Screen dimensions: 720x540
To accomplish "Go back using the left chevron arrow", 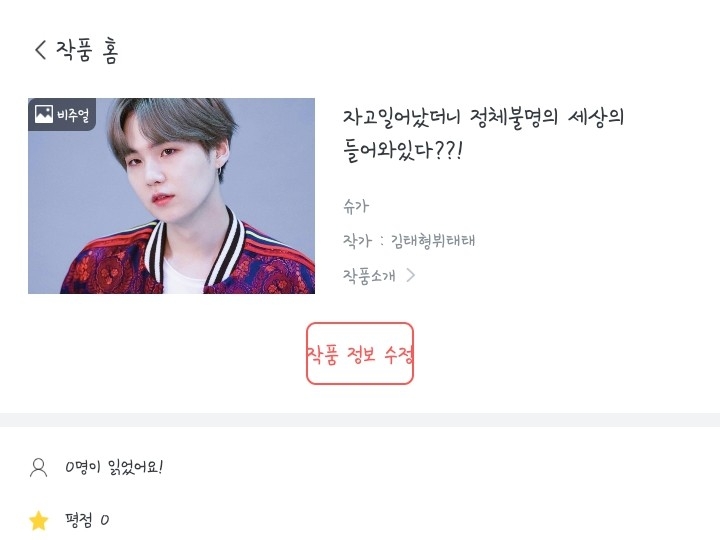I will (40, 49).
